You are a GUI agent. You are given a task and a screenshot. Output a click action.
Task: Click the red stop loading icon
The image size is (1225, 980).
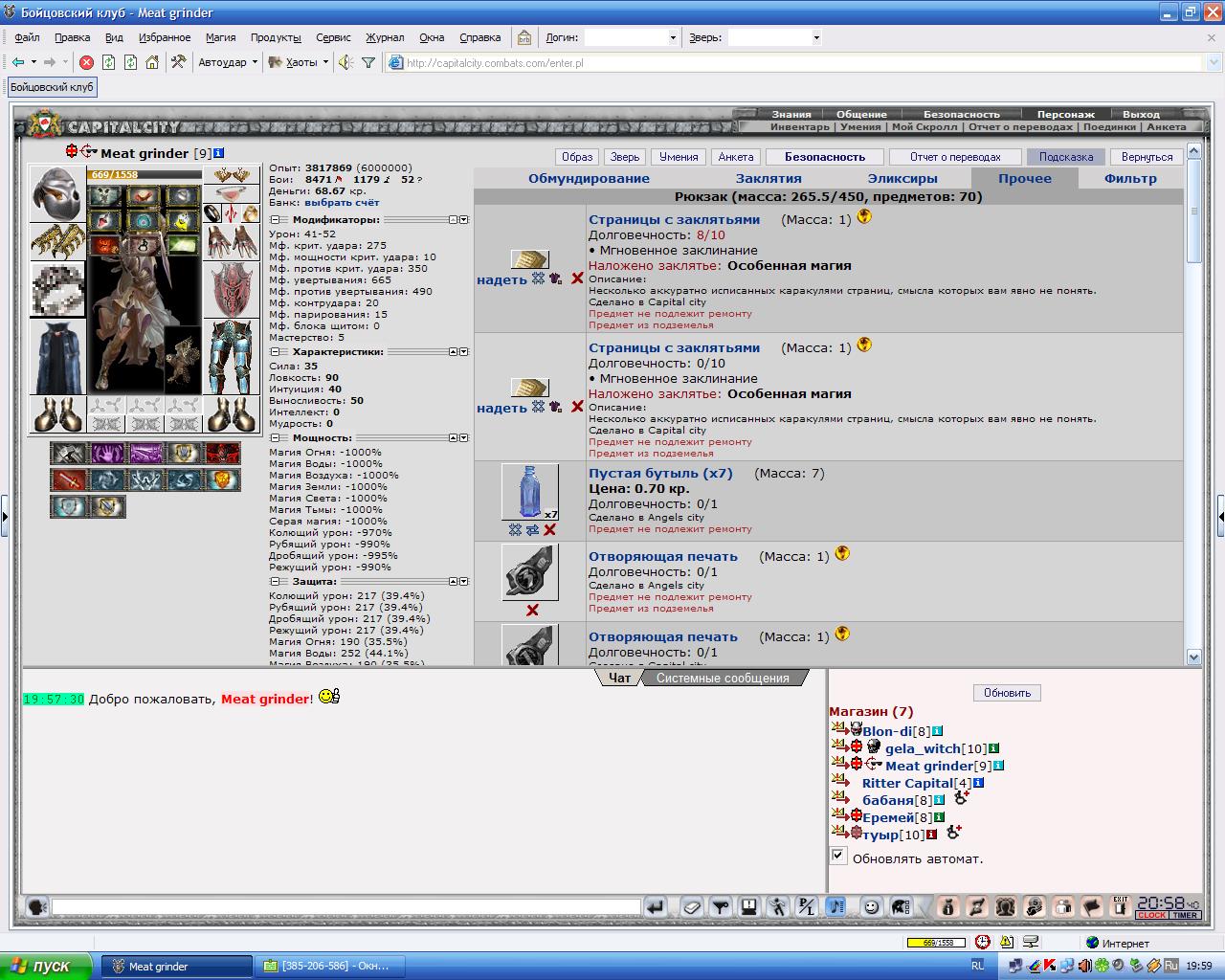[x=86, y=62]
